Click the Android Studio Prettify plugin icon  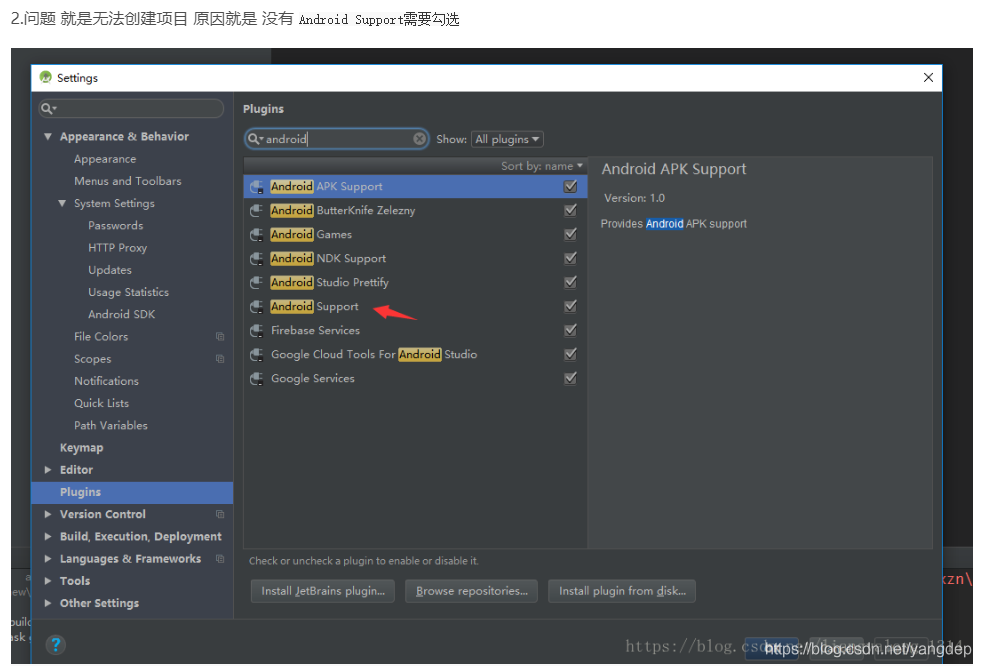pos(257,282)
